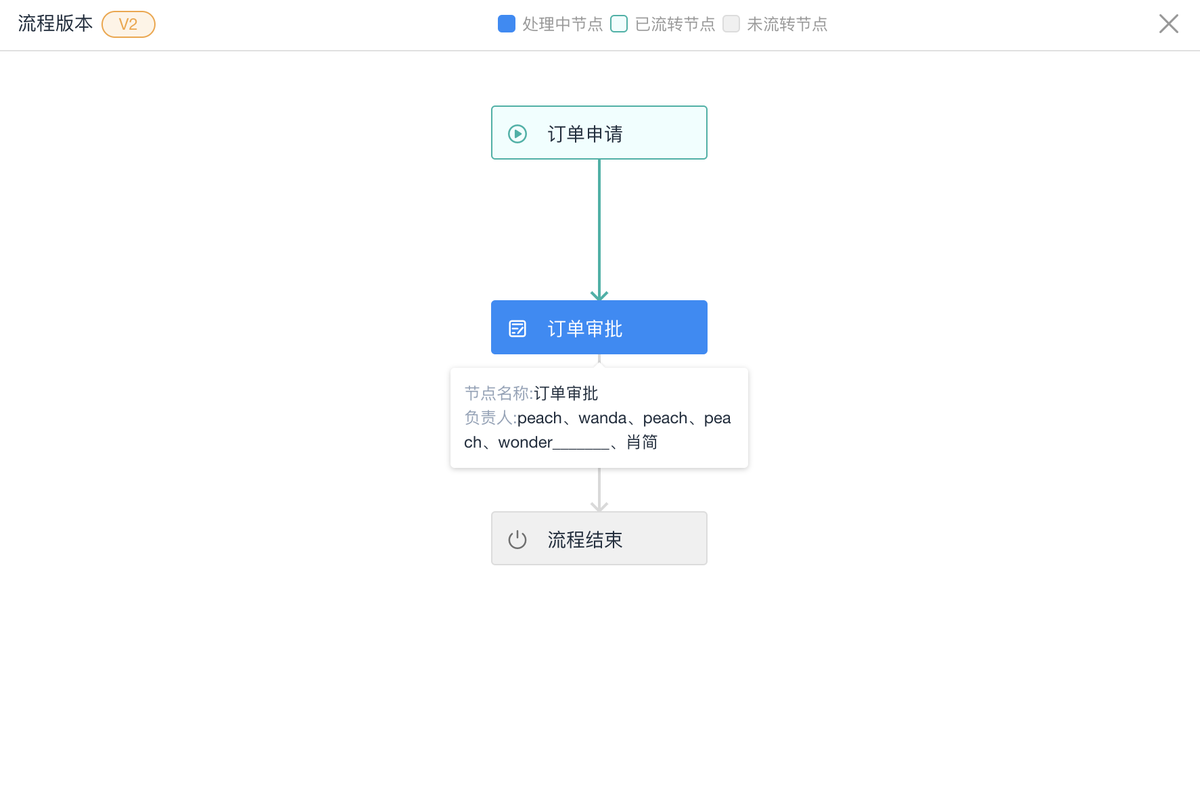This screenshot has height=806, width=1200.
Task: Click the gray 未流转节点 legend swatch
Action: (731, 24)
